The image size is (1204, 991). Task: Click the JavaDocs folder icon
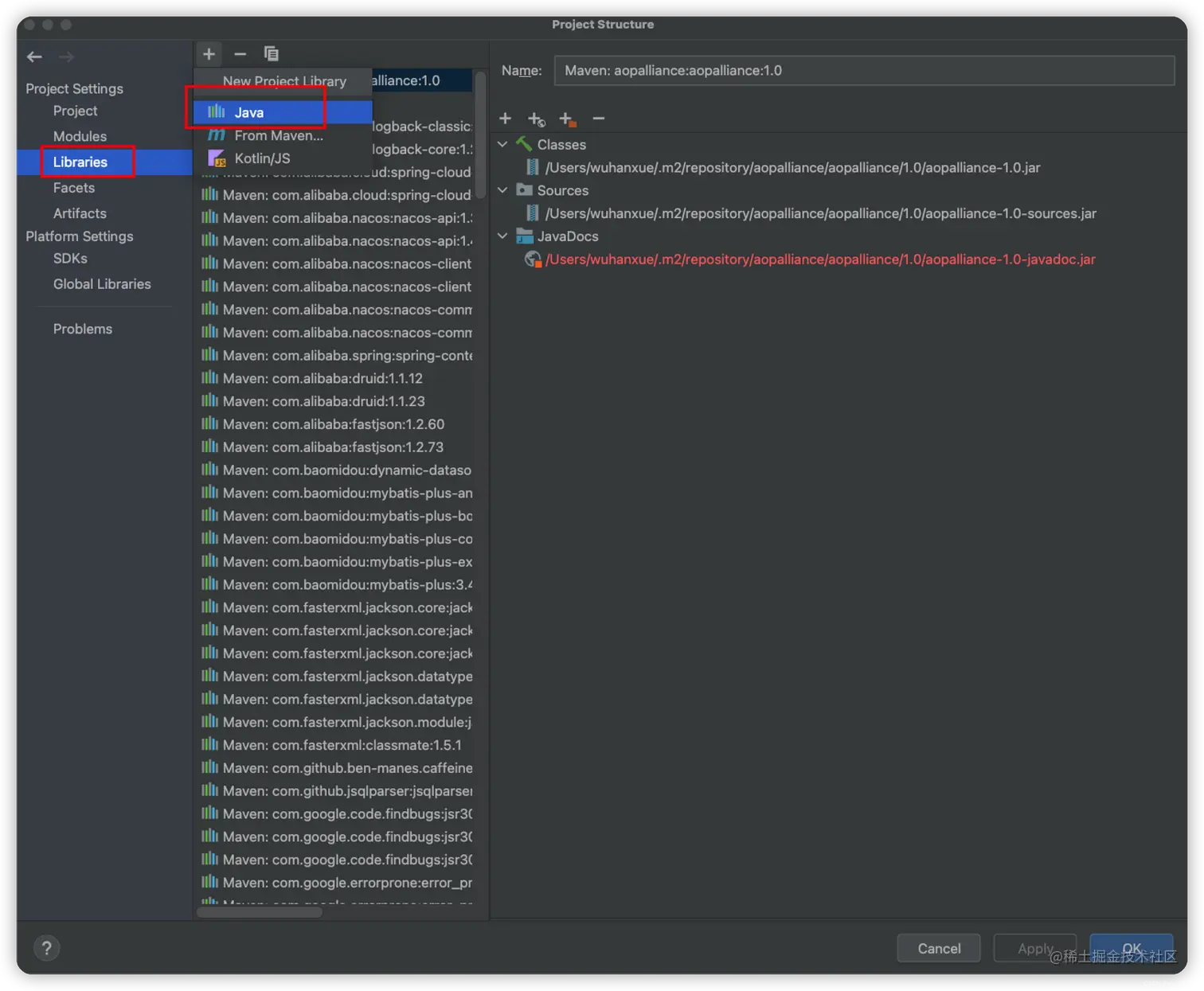(524, 236)
